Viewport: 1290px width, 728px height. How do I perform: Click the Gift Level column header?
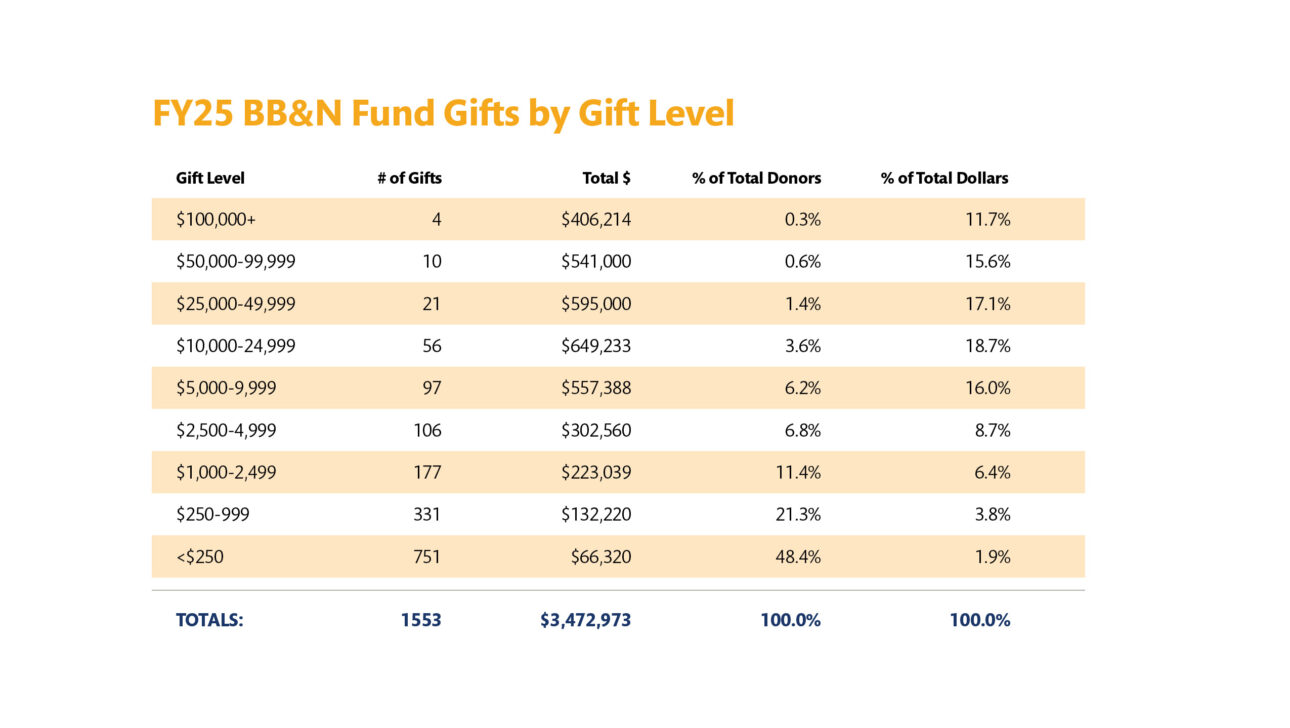click(210, 178)
